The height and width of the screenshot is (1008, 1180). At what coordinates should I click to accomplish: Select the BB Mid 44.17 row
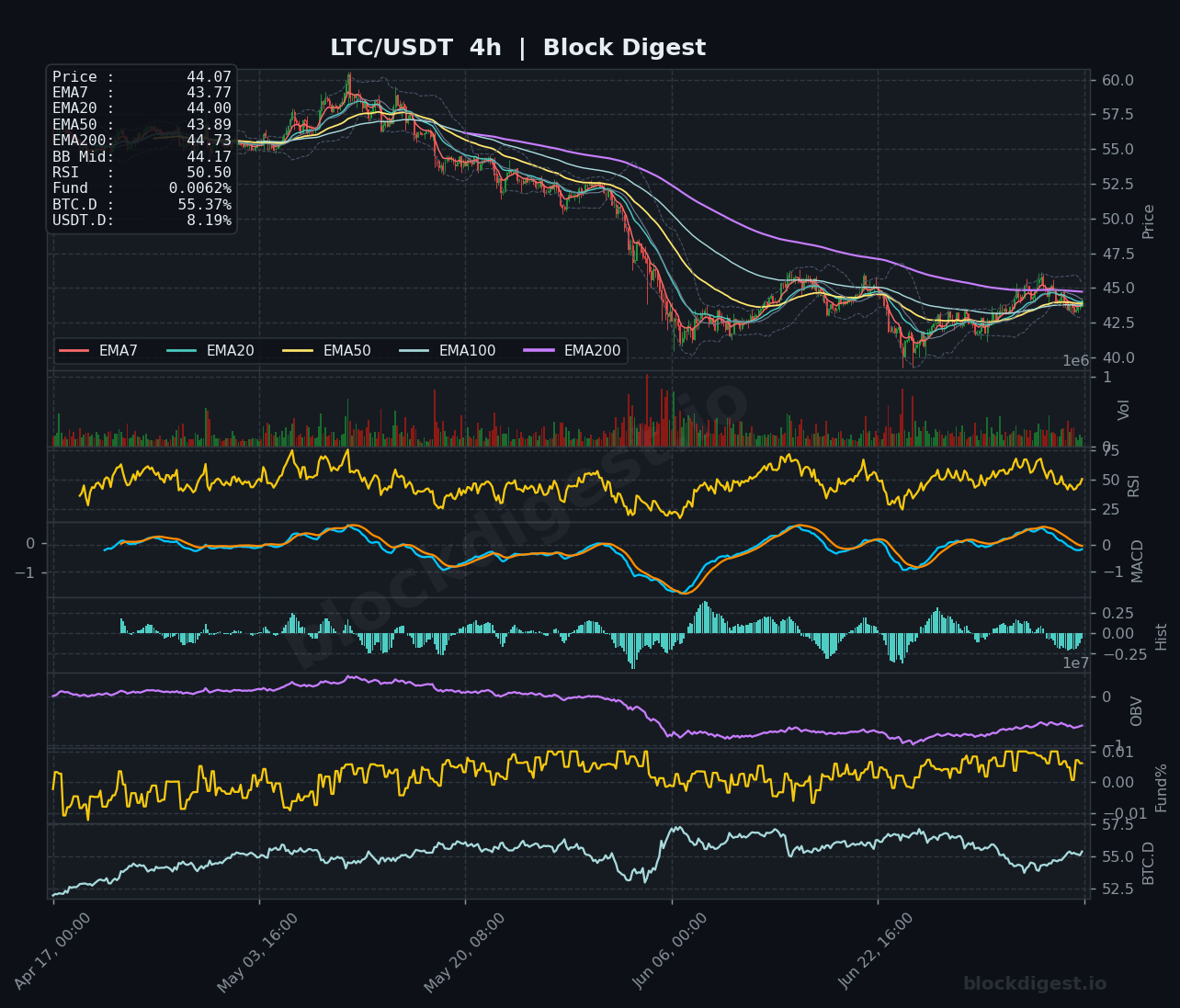[142, 156]
